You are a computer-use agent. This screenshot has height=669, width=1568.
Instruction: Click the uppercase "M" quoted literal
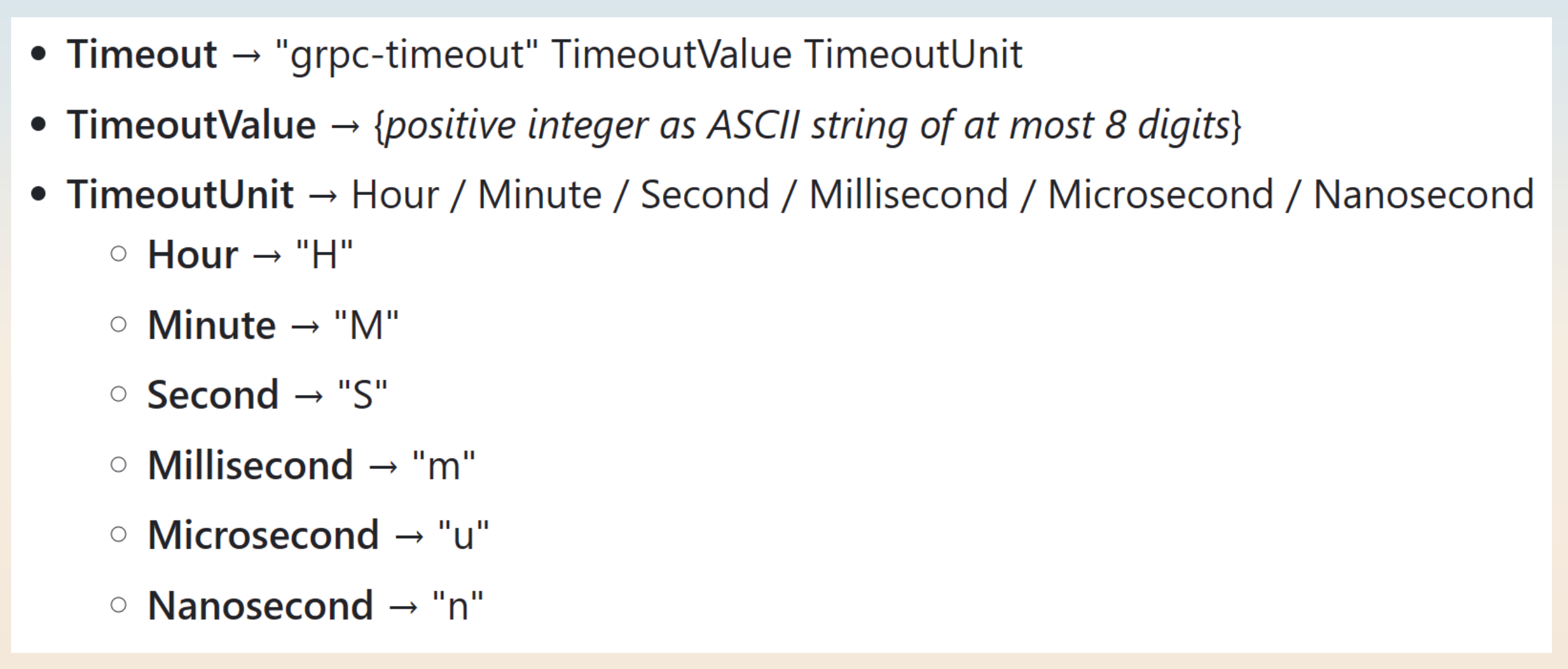pyautogui.click(x=366, y=325)
